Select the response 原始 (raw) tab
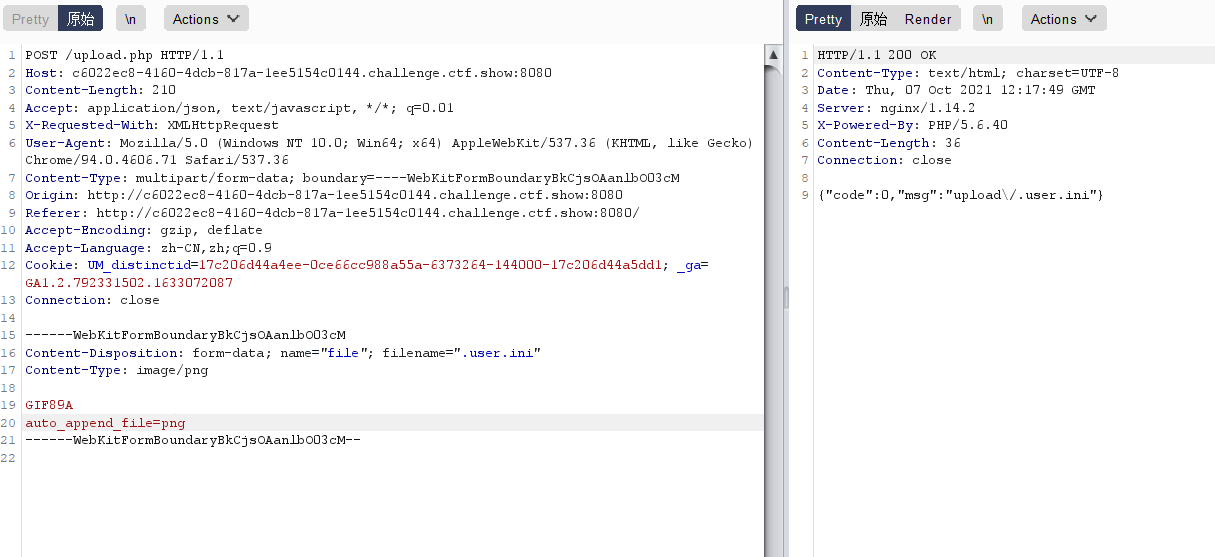 tap(873, 19)
